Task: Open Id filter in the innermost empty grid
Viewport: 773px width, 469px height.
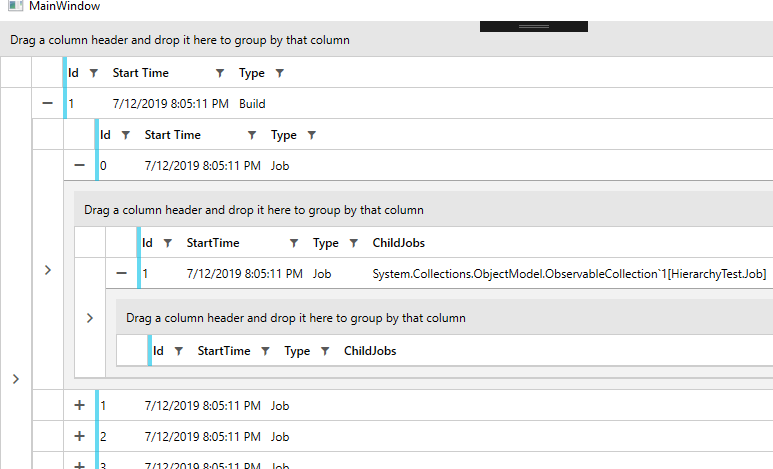Action: point(179,351)
